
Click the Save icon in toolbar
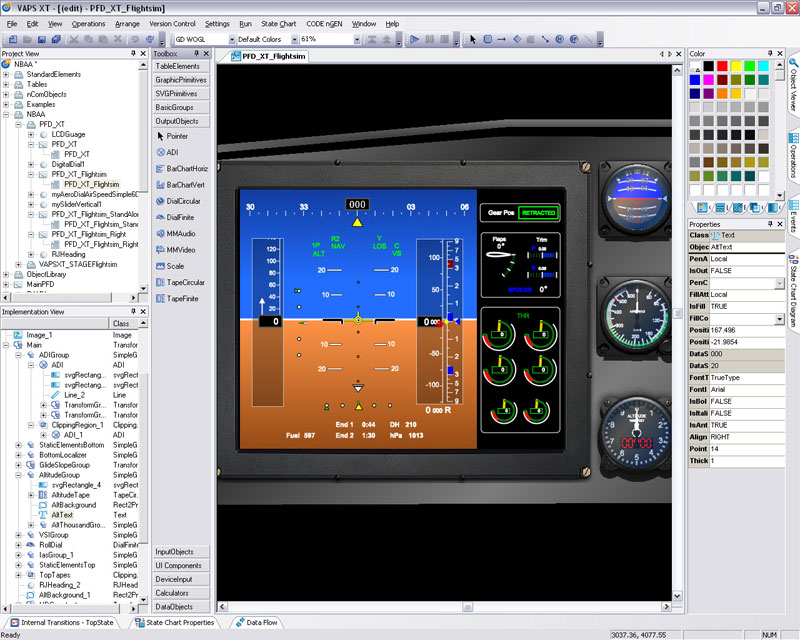coord(44,39)
